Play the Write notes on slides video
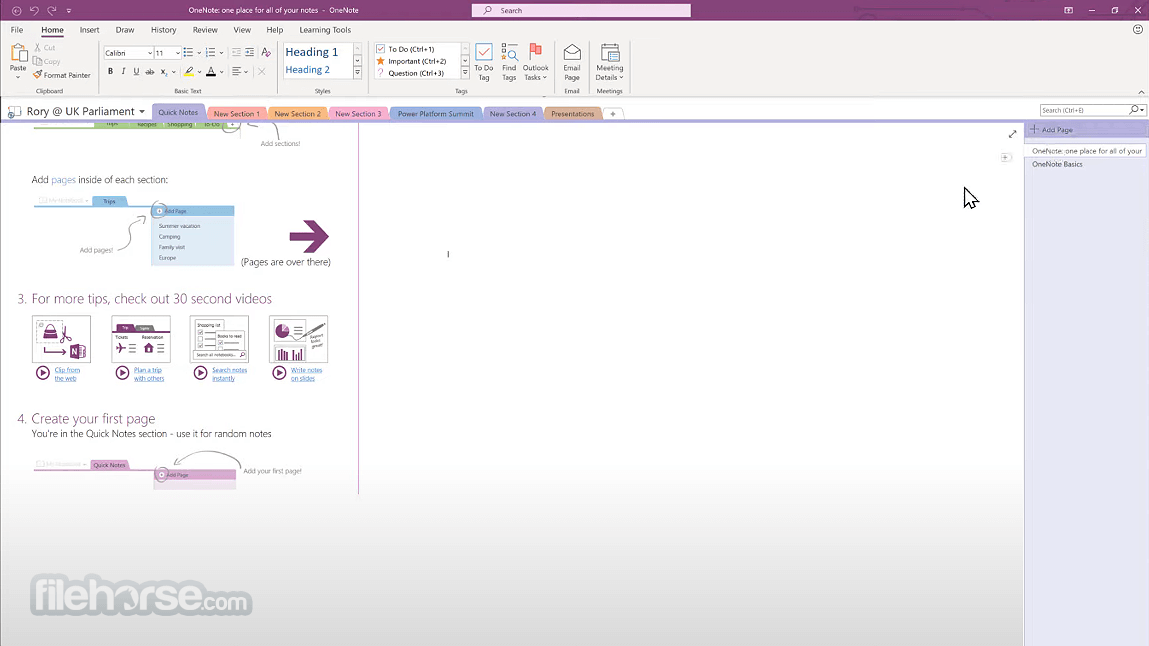This screenshot has height=646, width=1149. tap(279, 373)
